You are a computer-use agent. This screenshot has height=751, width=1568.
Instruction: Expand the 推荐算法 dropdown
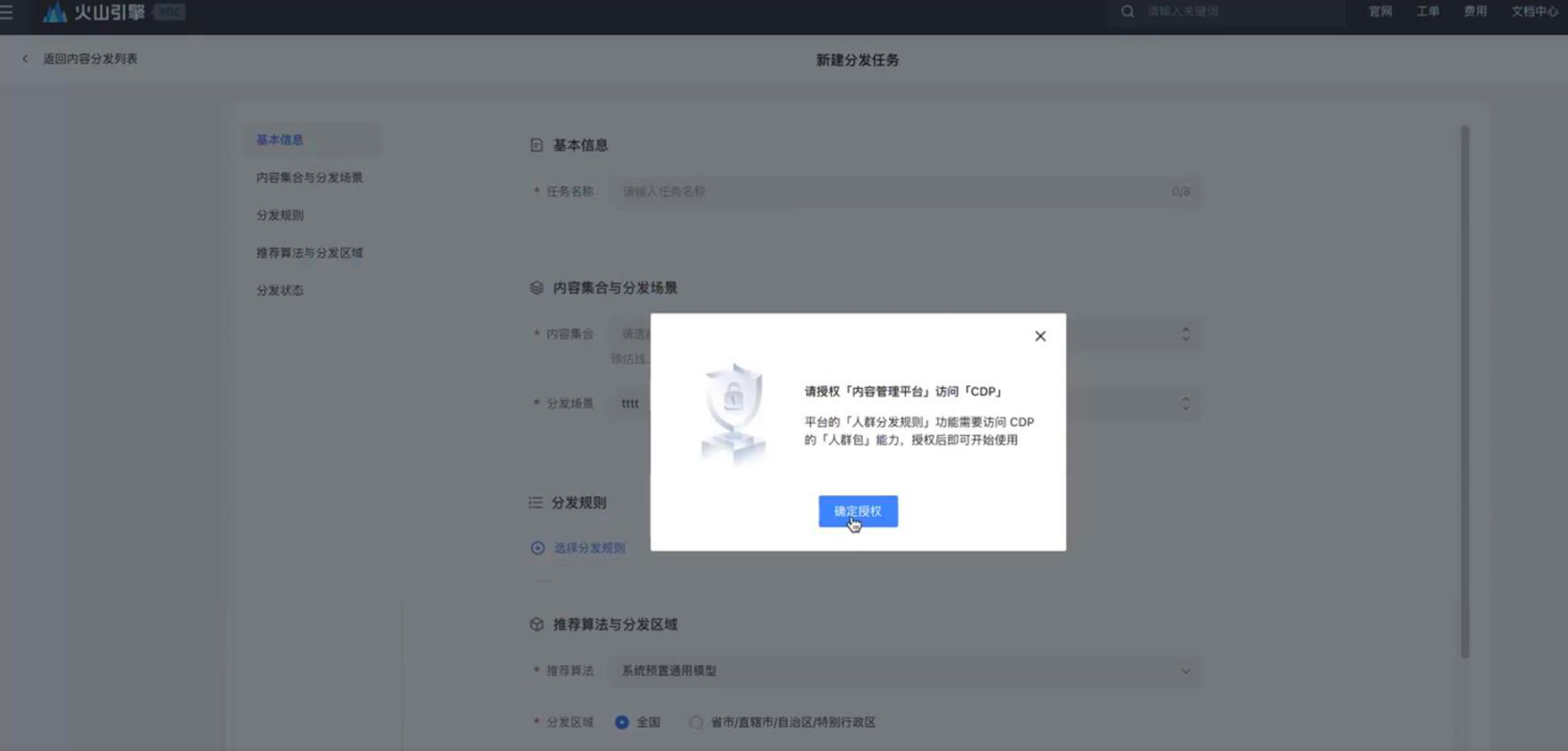pos(1185,670)
